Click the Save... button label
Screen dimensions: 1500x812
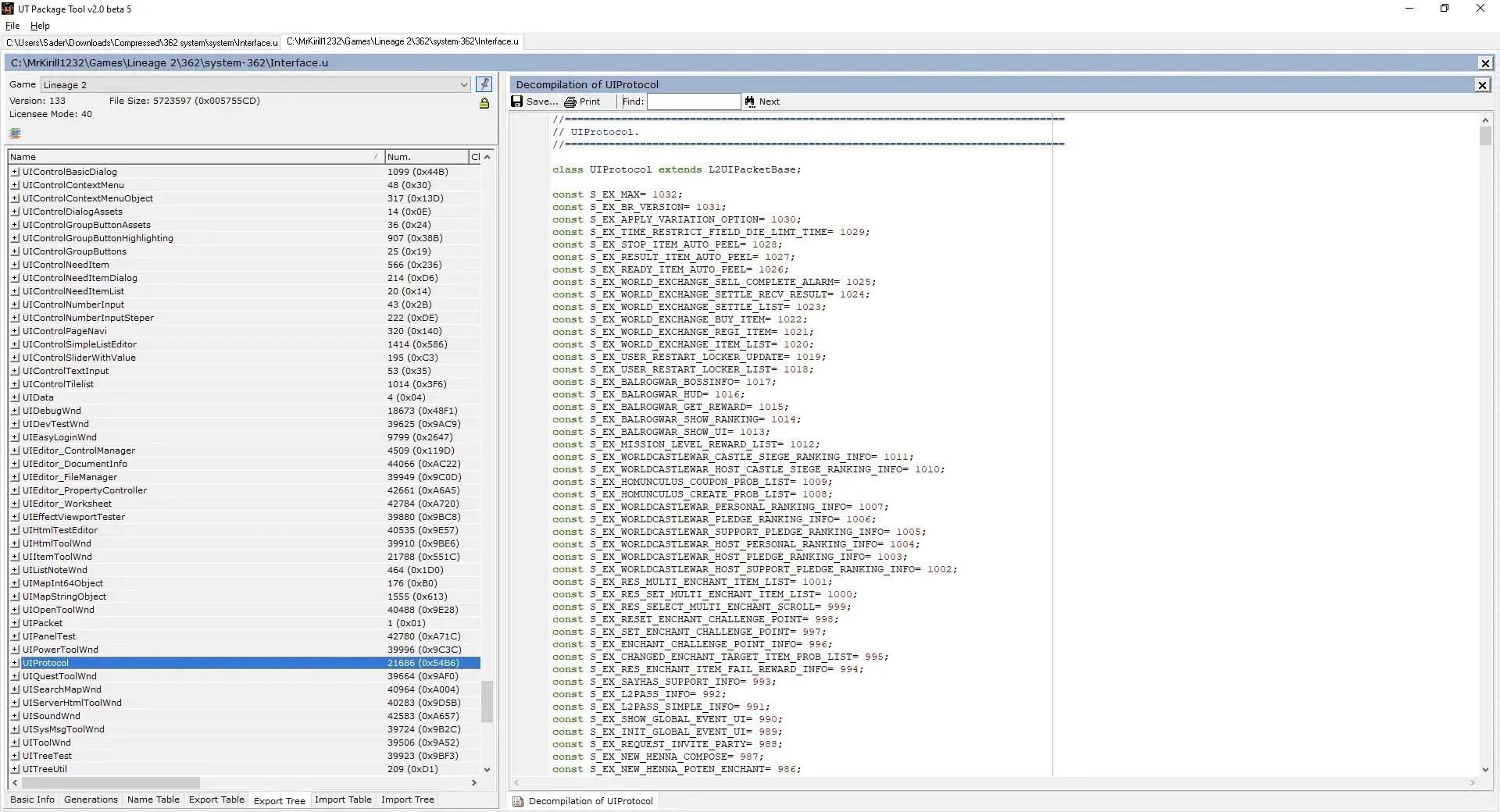click(x=541, y=101)
